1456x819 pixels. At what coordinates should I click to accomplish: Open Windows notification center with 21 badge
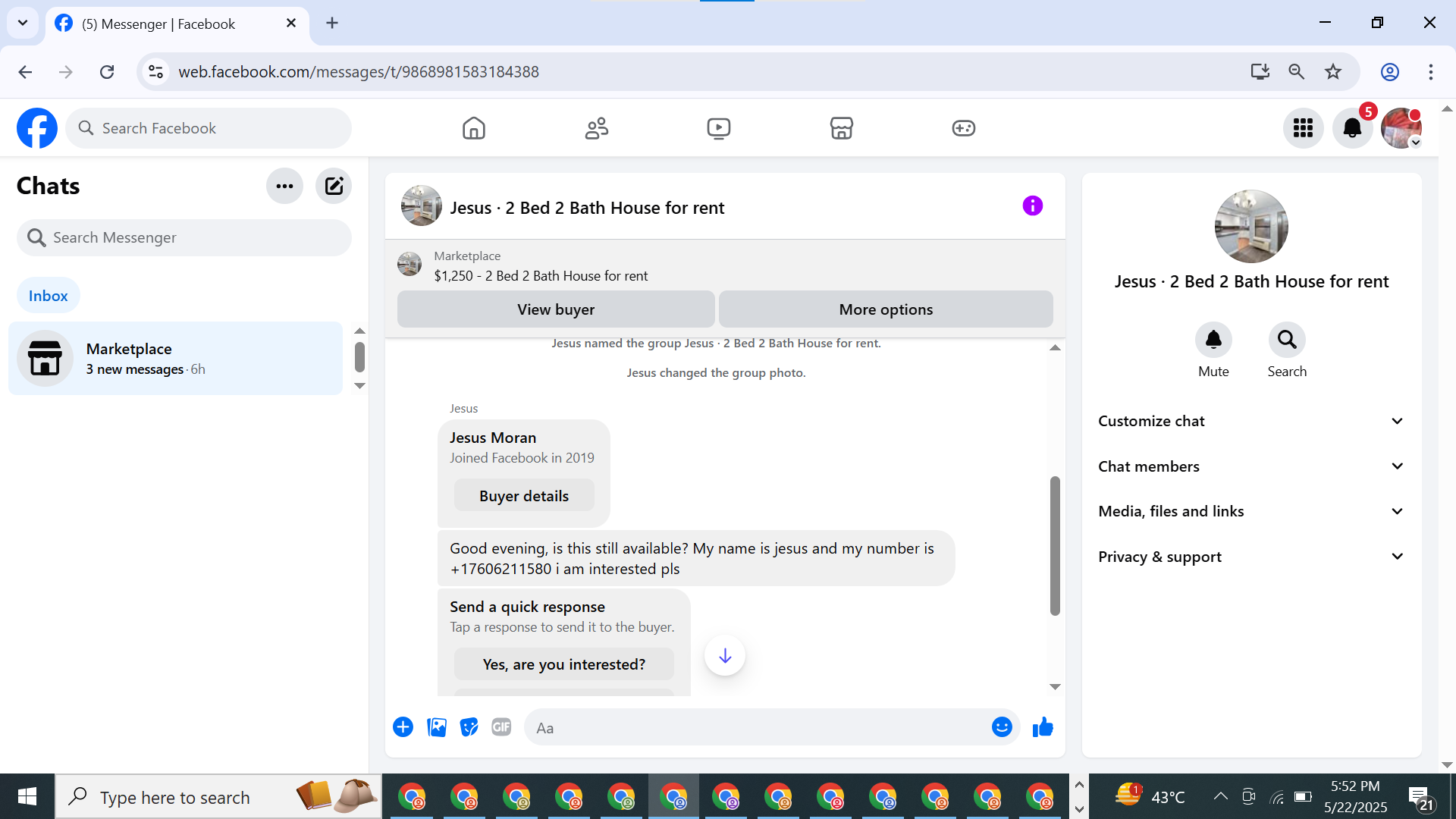tap(1421, 798)
